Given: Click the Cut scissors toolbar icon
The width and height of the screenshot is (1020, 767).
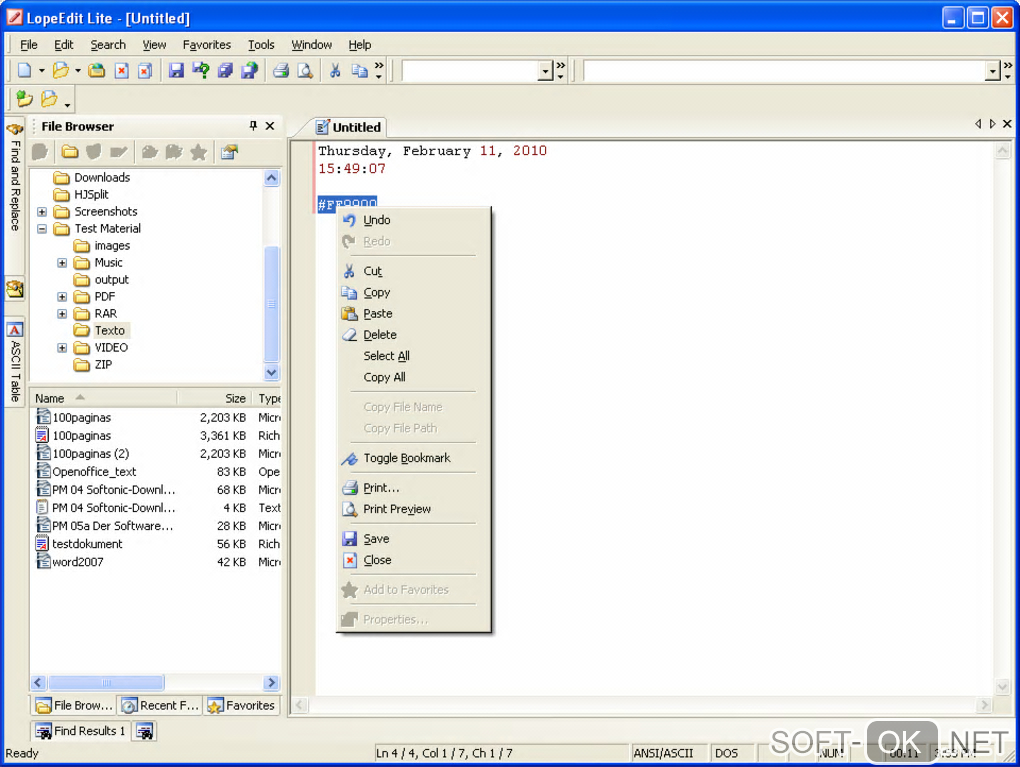Looking at the screenshot, I should 335,71.
